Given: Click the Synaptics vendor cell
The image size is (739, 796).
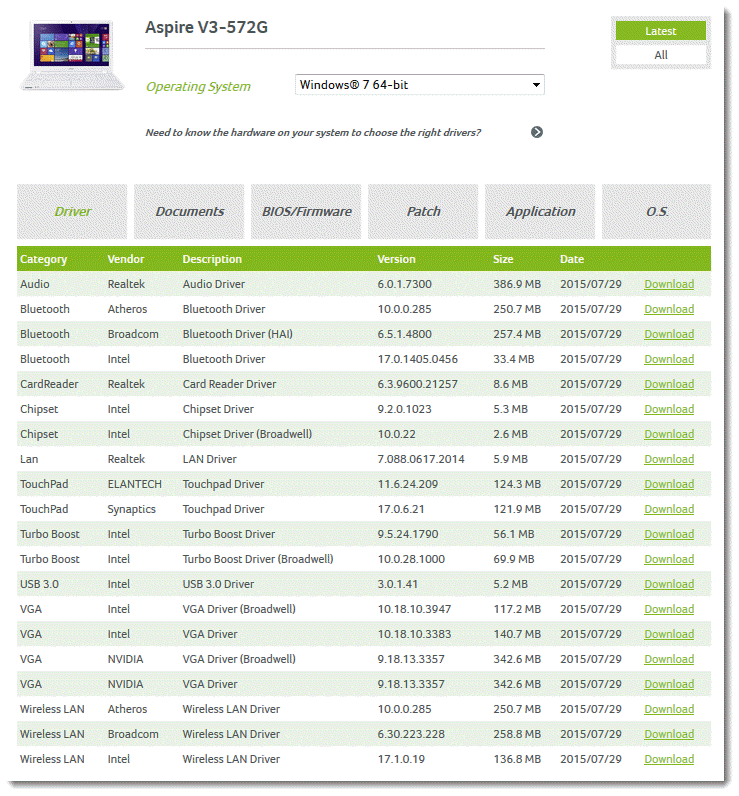Looking at the screenshot, I should coord(131,509).
